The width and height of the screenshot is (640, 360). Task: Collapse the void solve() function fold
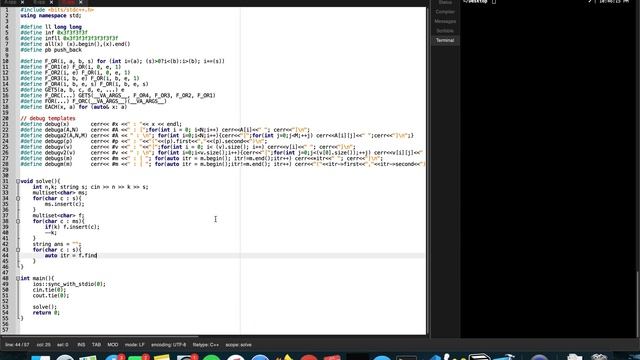point(18,181)
